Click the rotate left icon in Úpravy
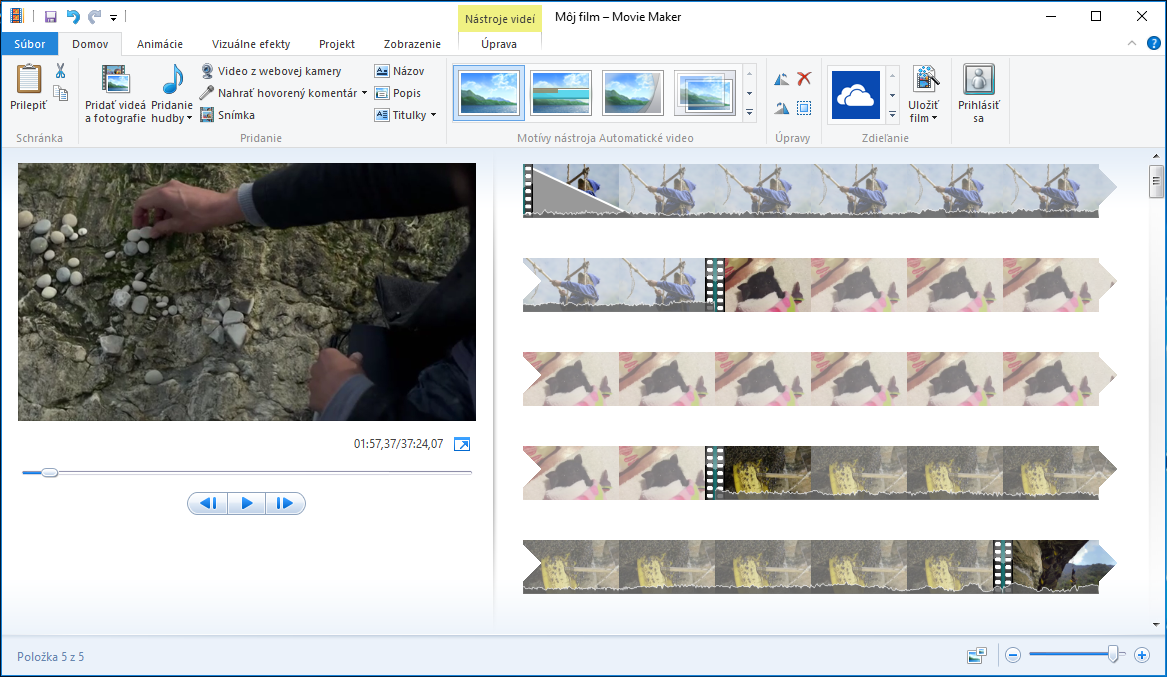The image size is (1167, 677). coord(781,79)
